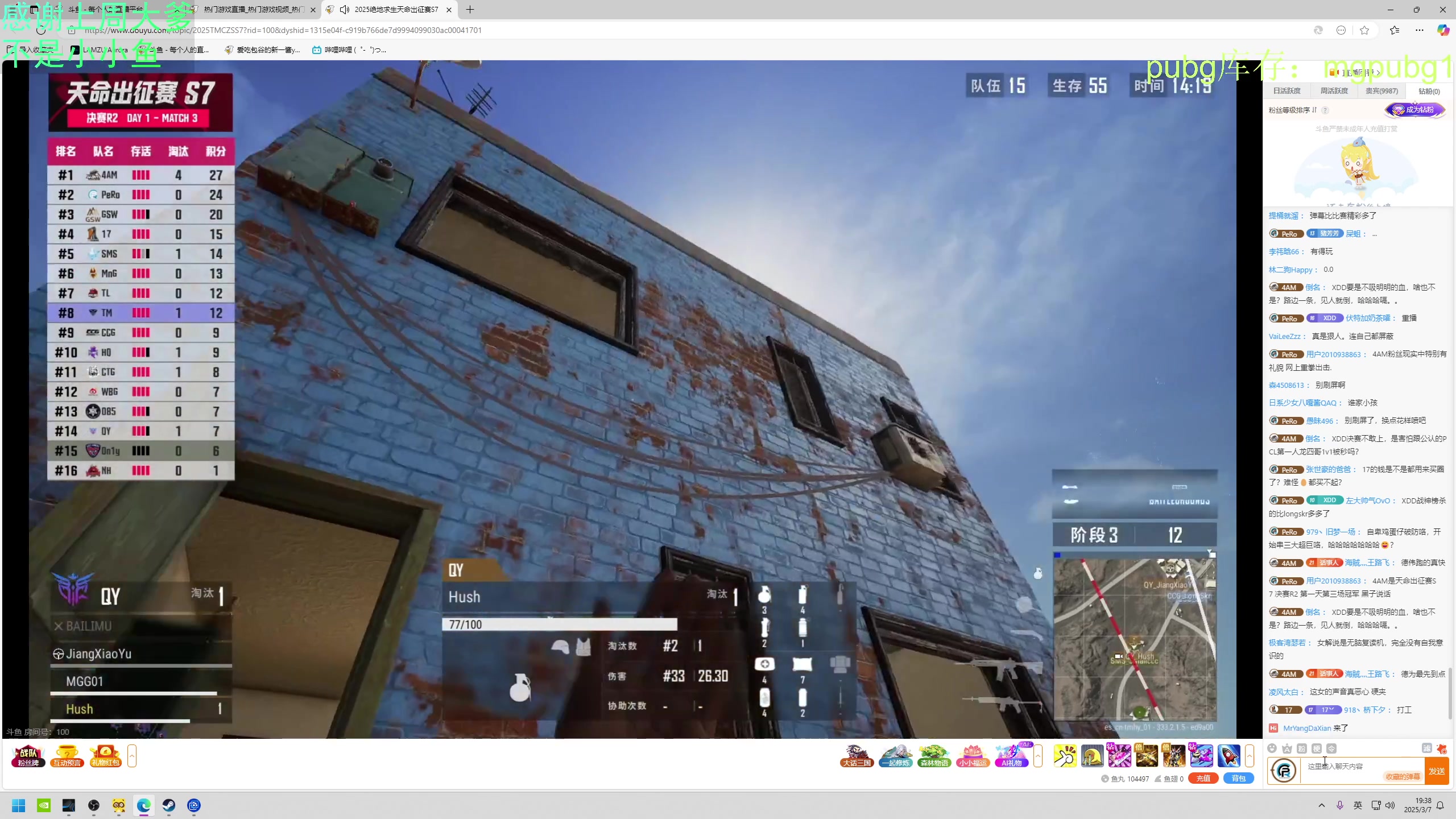This screenshot has height=819, width=1456.
Task: Click MrYangDaXian in the chat entry notice
Action: click(x=1307, y=728)
